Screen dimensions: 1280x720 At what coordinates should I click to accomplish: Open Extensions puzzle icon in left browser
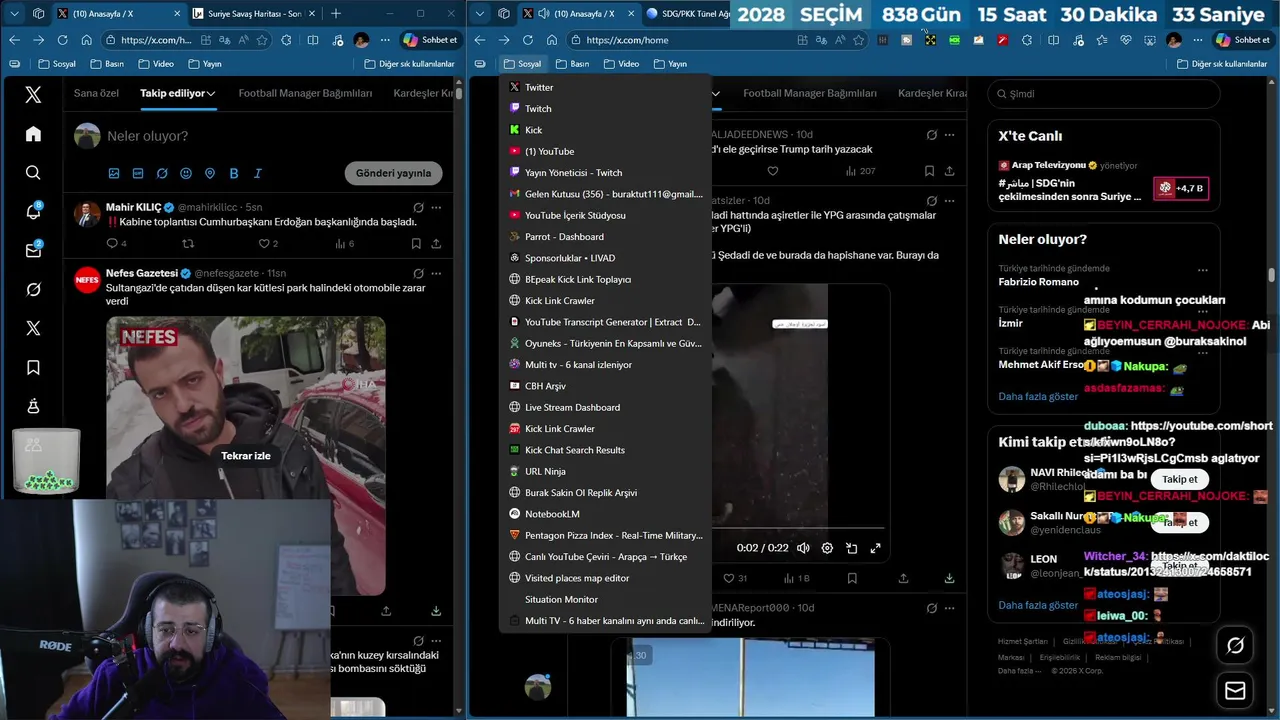286,40
